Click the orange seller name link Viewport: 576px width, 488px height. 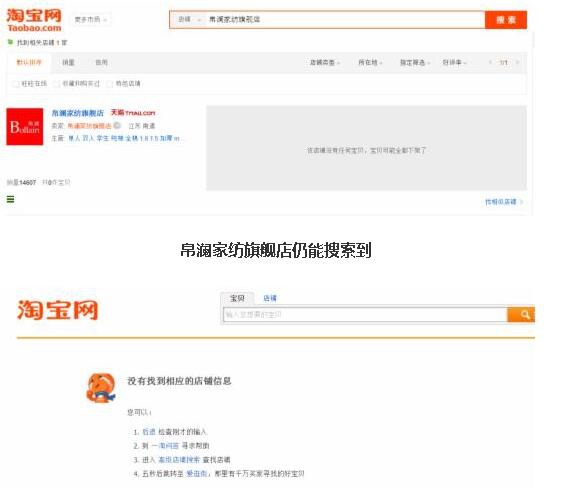click(89, 126)
